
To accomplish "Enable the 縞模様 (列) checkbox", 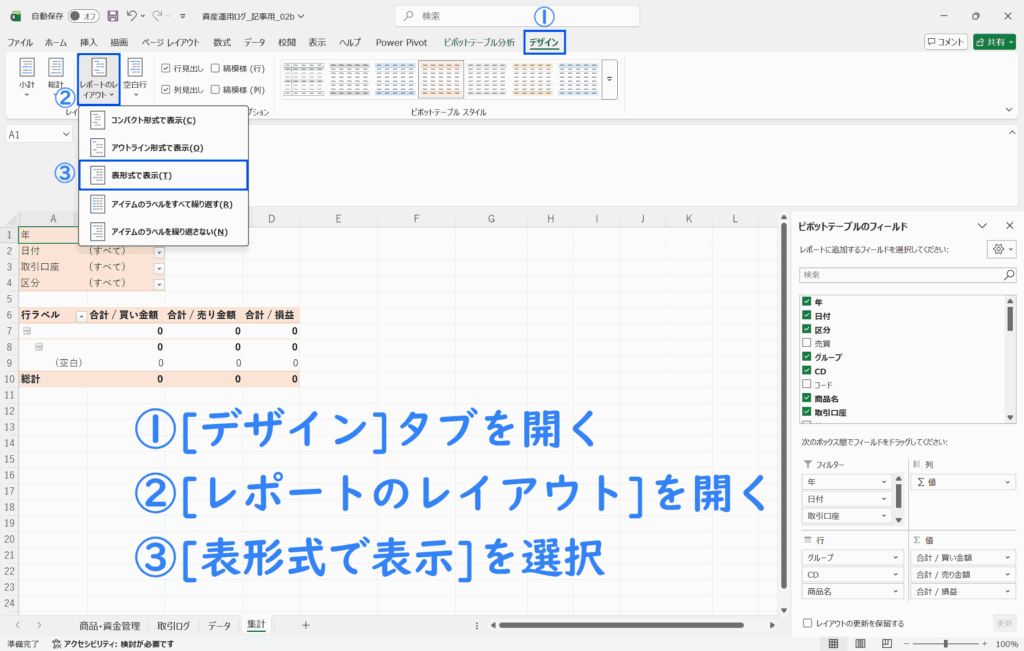I will (x=216, y=89).
